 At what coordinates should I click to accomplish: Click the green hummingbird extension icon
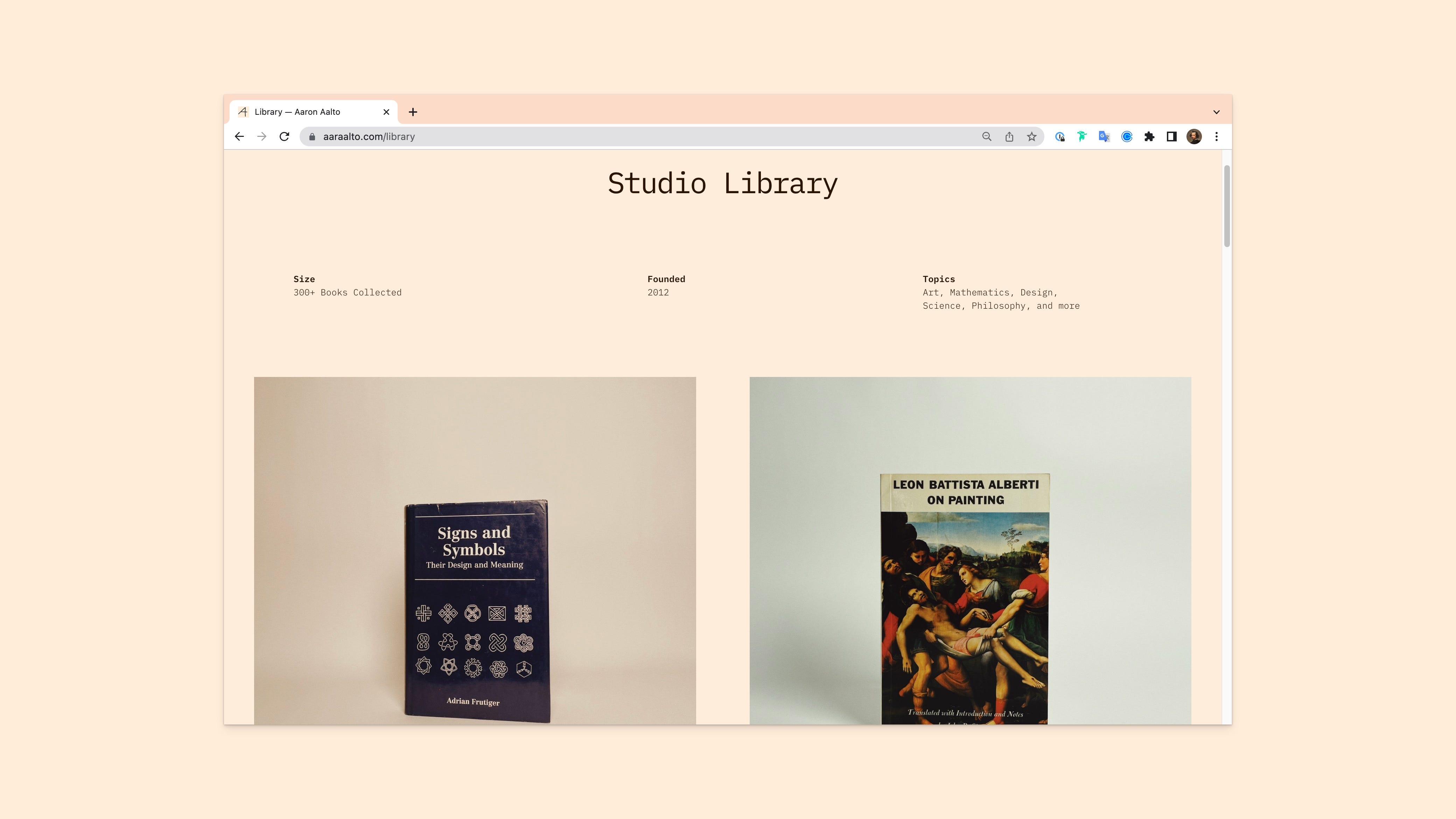(x=1082, y=136)
